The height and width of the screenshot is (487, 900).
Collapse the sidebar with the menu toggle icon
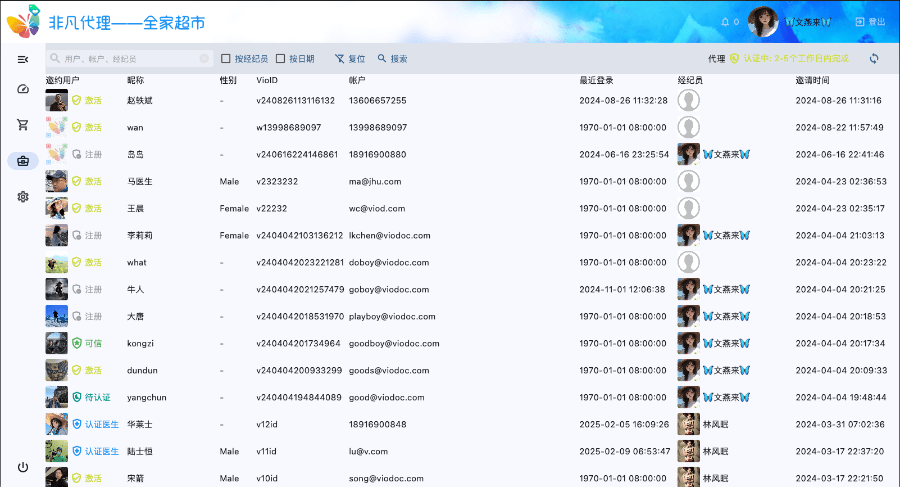pyautogui.click(x=22, y=60)
